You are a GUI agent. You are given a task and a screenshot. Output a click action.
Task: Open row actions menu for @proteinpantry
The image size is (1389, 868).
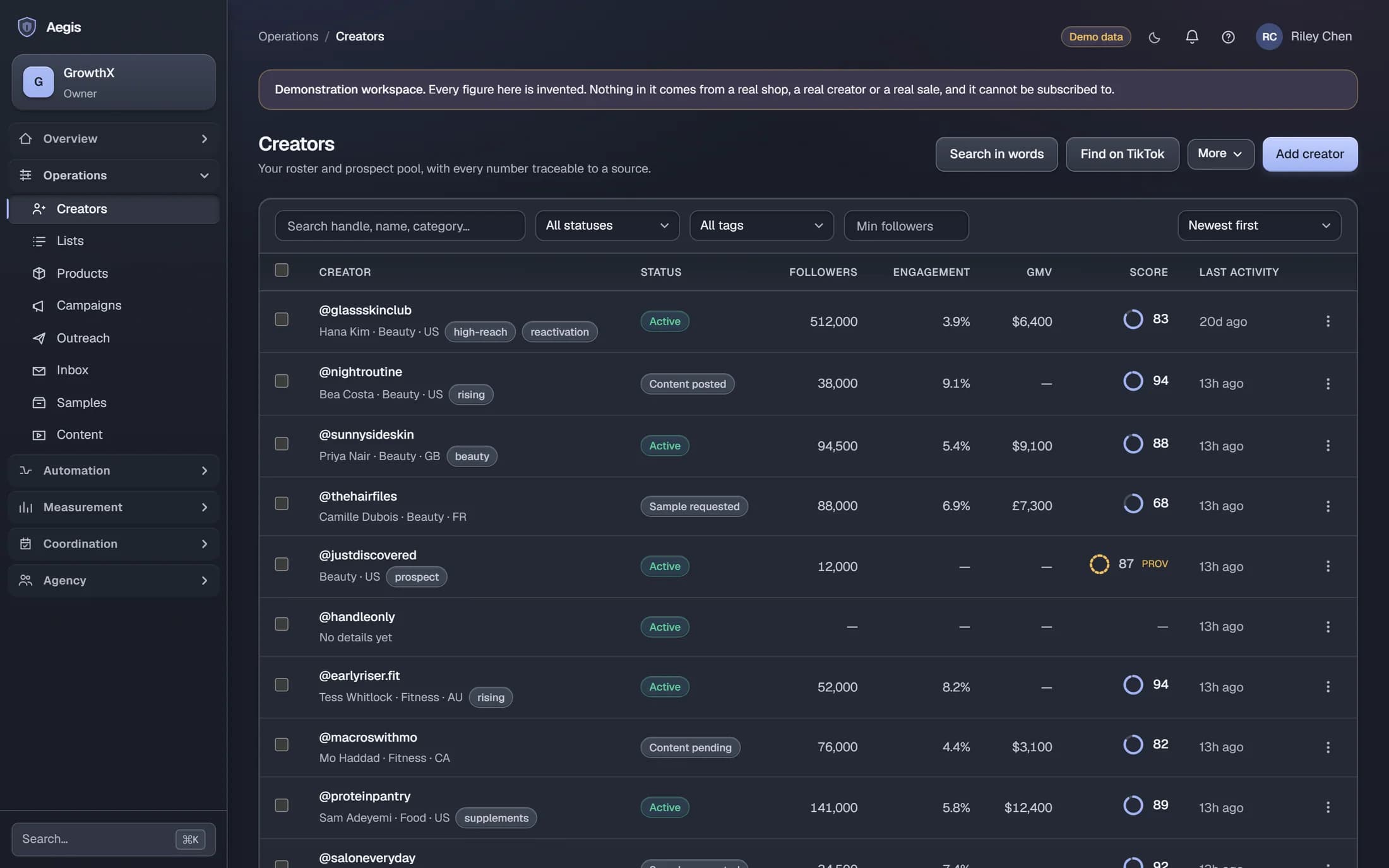1328,807
